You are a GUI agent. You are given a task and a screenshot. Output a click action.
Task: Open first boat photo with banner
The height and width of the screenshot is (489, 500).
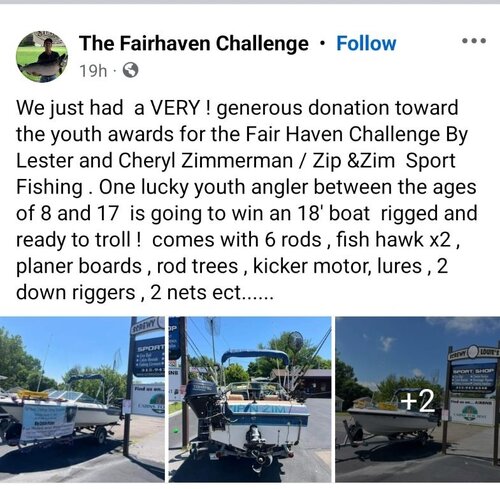click(82, 399)
